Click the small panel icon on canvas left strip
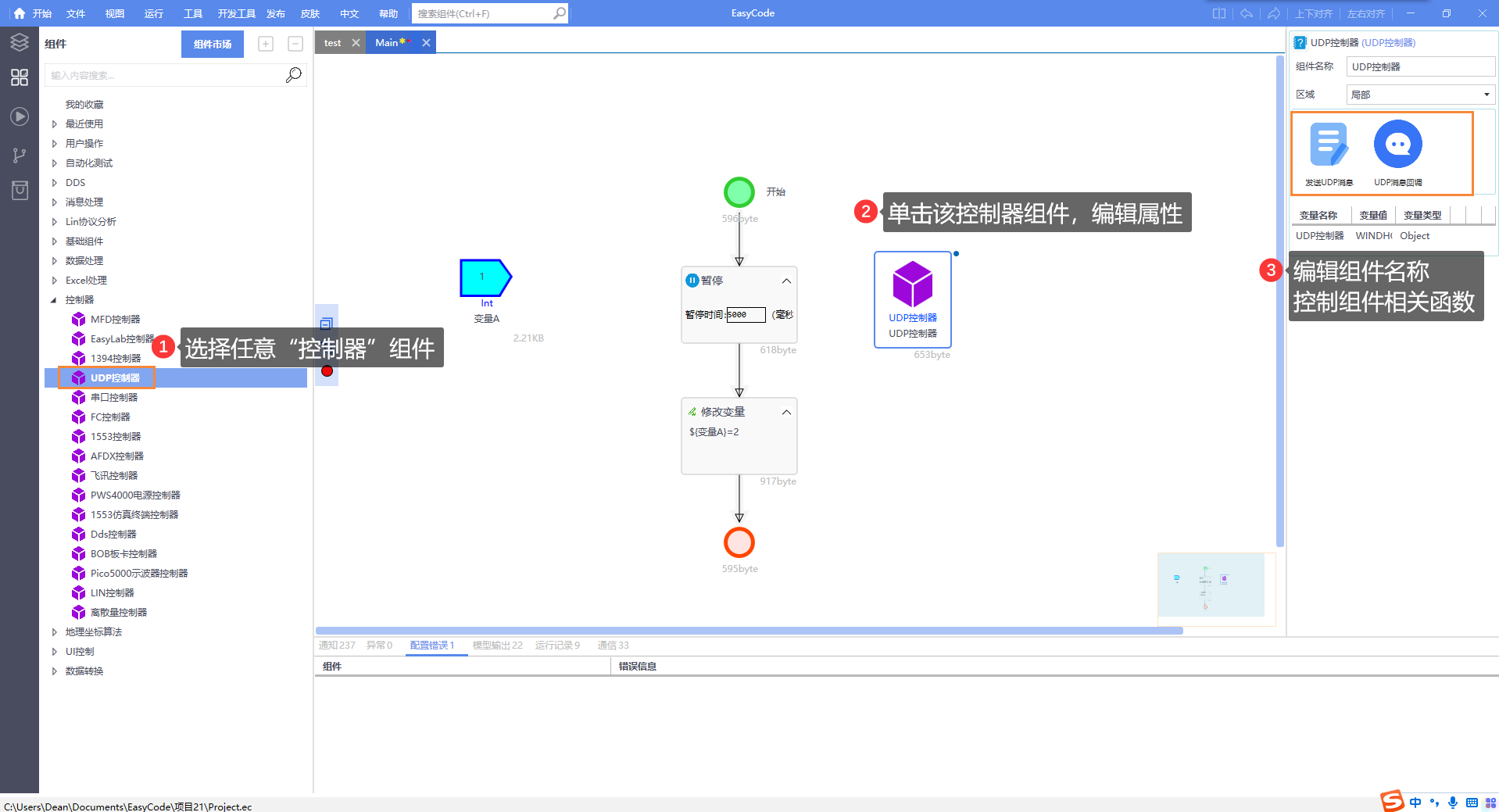Viewport: 1499px width, 812px height. [327, 323]
